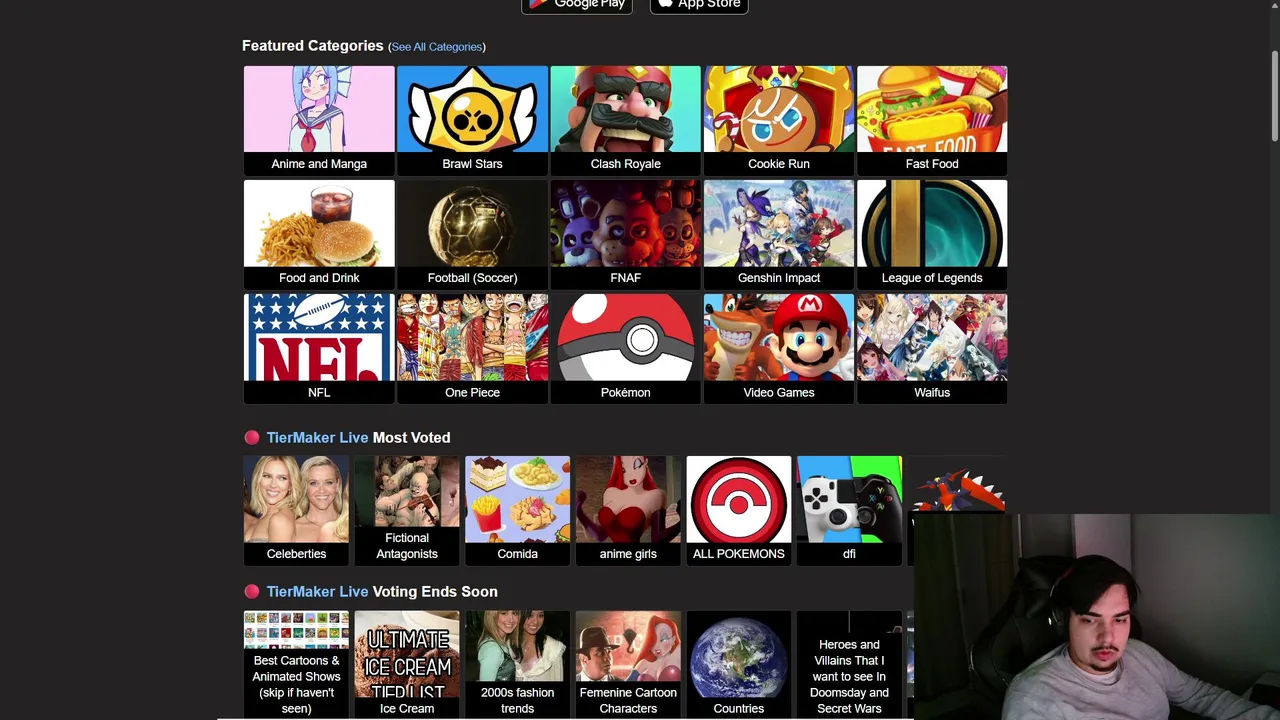Open Femenine Cartoon Characters tier list

(628, 665)
